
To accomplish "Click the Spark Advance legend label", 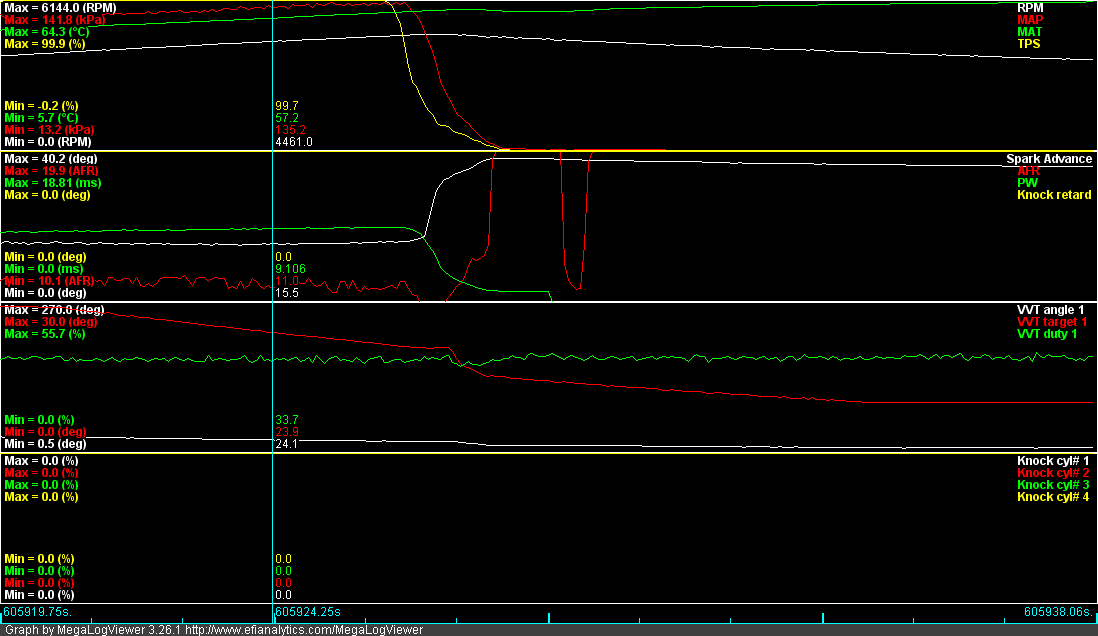I will pos(1049,159).
